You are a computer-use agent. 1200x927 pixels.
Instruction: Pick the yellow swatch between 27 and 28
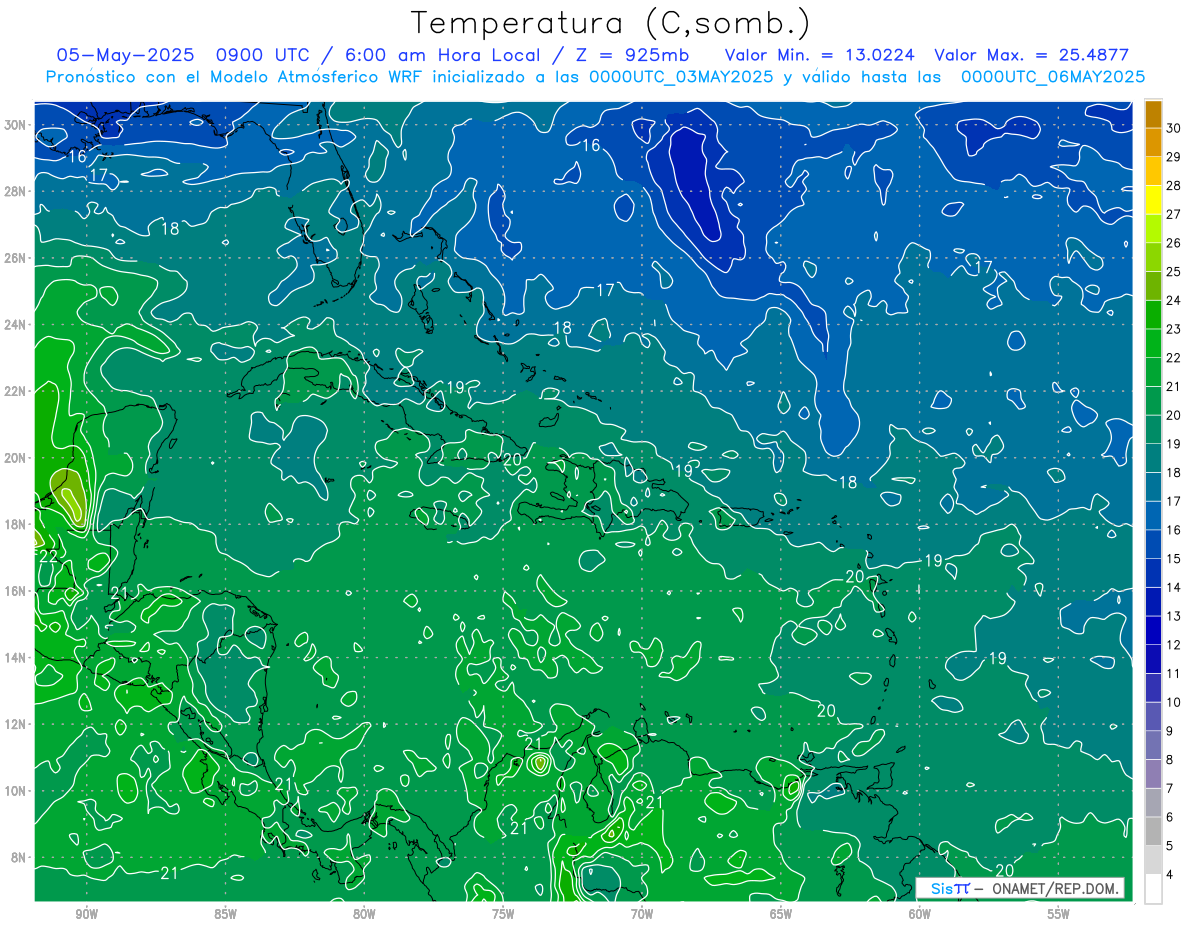tap(1153, 200)
